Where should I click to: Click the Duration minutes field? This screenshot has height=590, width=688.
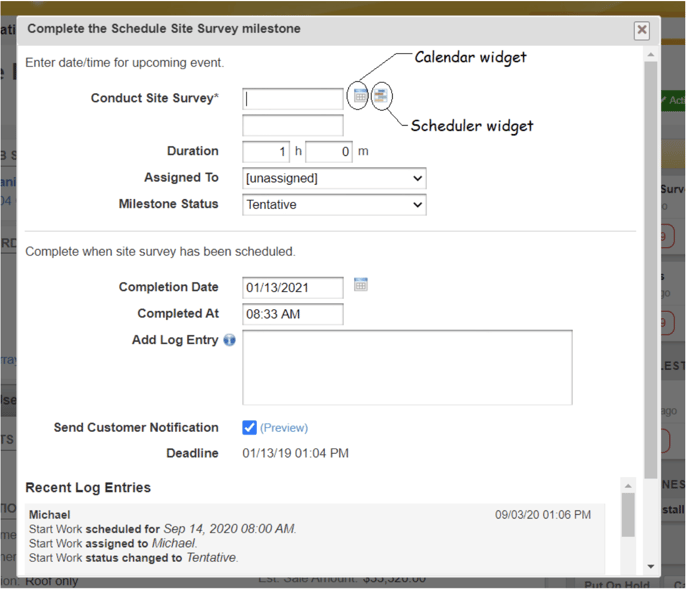[x=329, y=152]
